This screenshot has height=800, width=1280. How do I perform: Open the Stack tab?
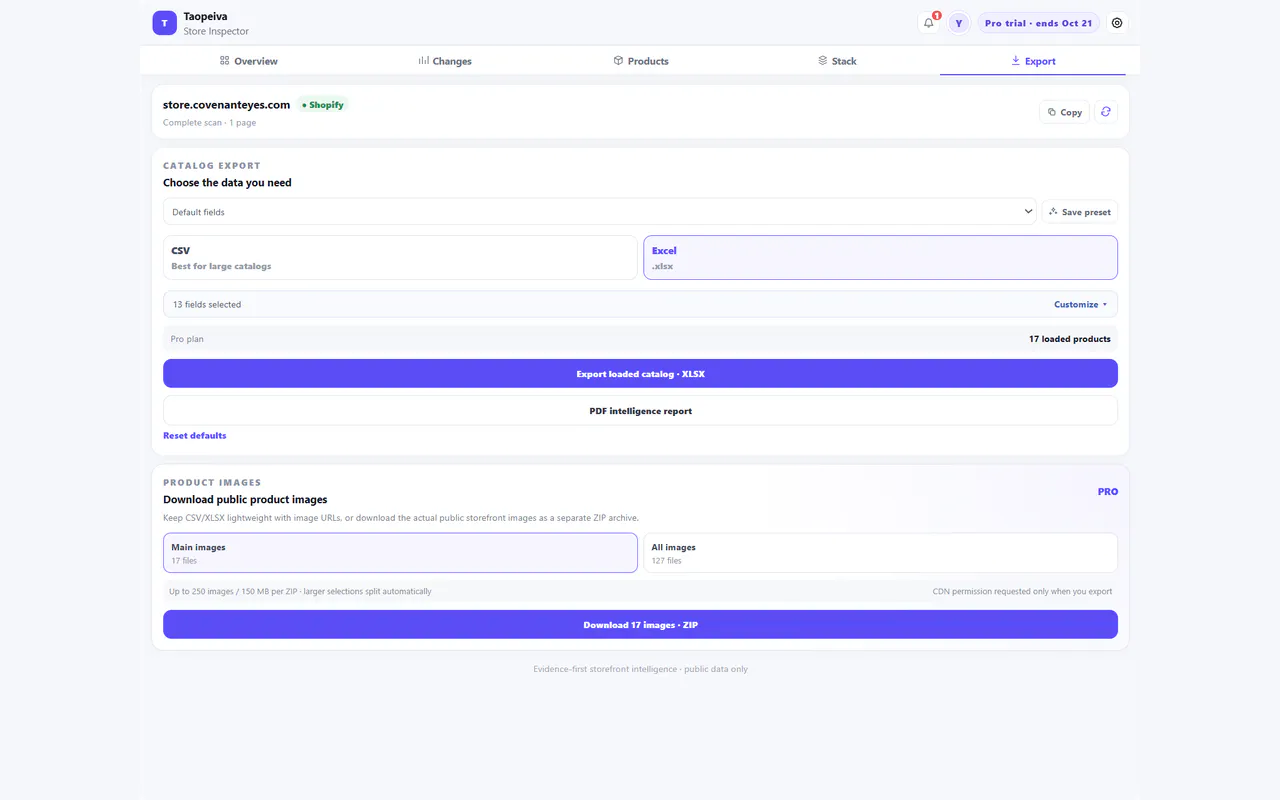tap(837, 61)
